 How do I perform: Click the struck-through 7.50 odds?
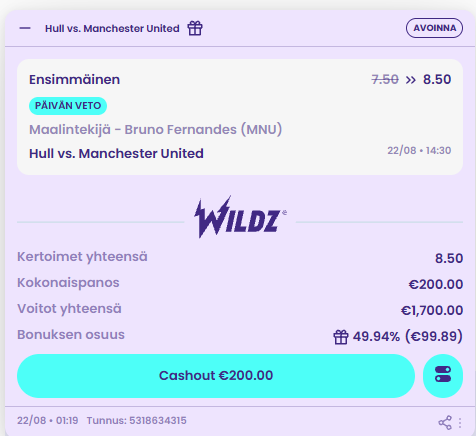click(385, 80)
